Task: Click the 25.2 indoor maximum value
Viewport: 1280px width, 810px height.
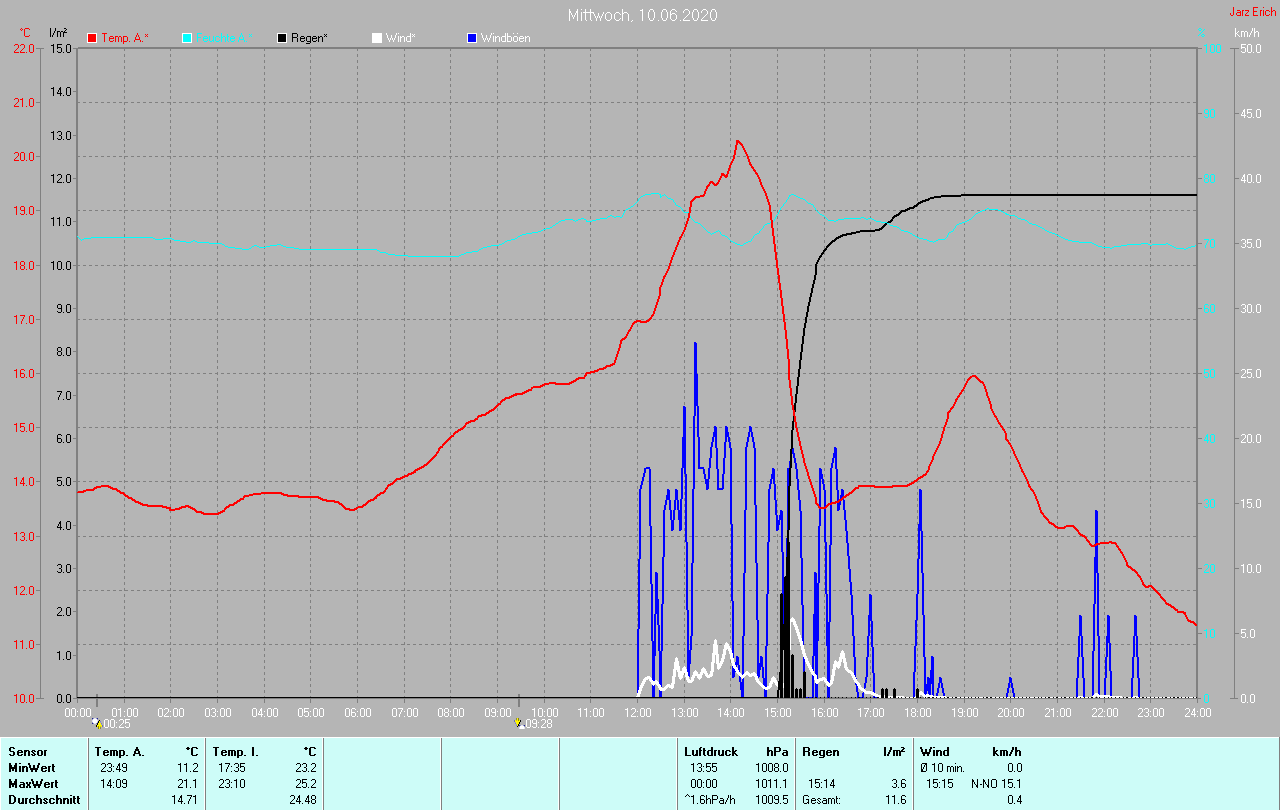Action: coord(306,784)
